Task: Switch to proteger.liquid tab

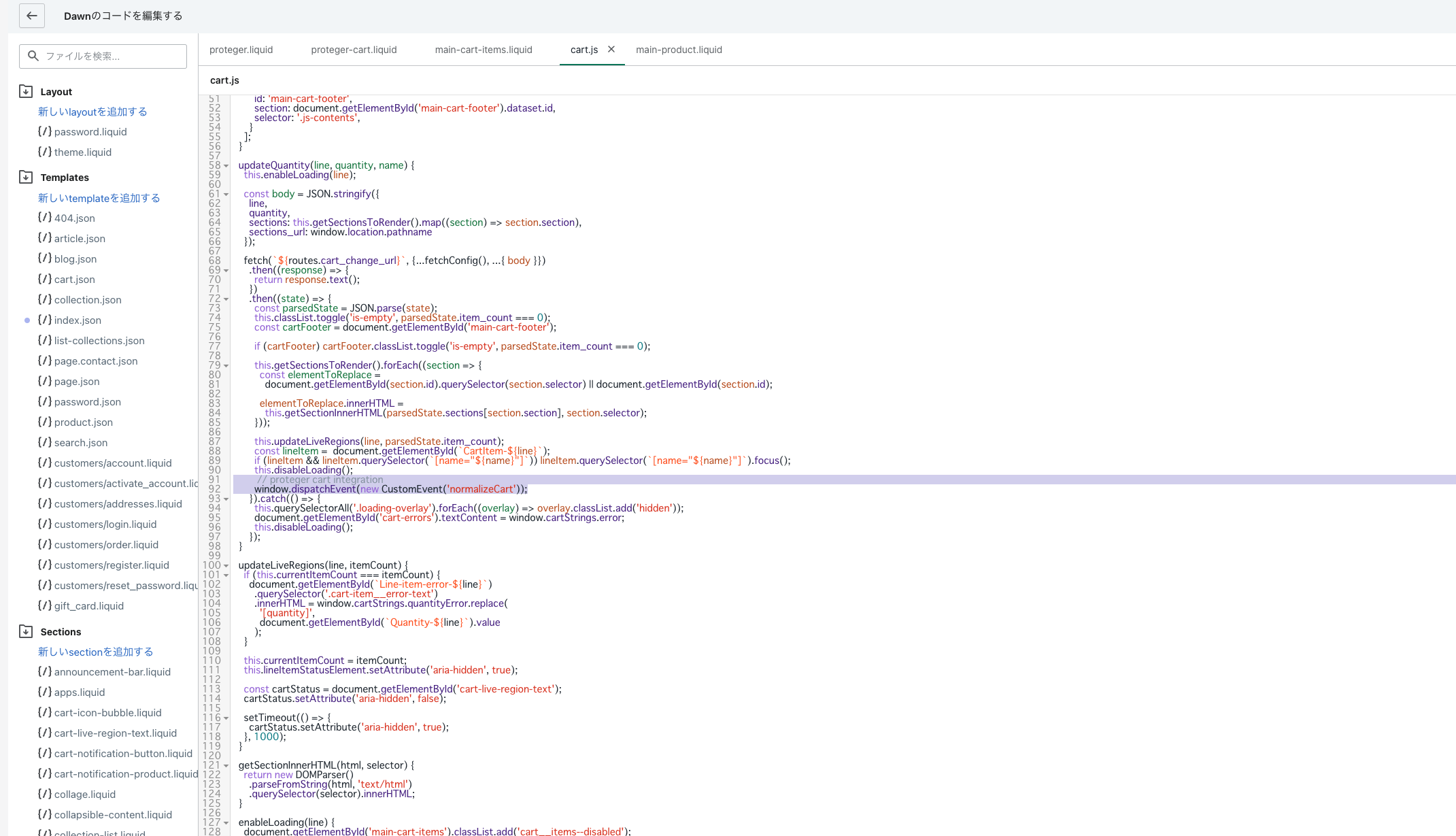Action: click(x=241, y=50)
